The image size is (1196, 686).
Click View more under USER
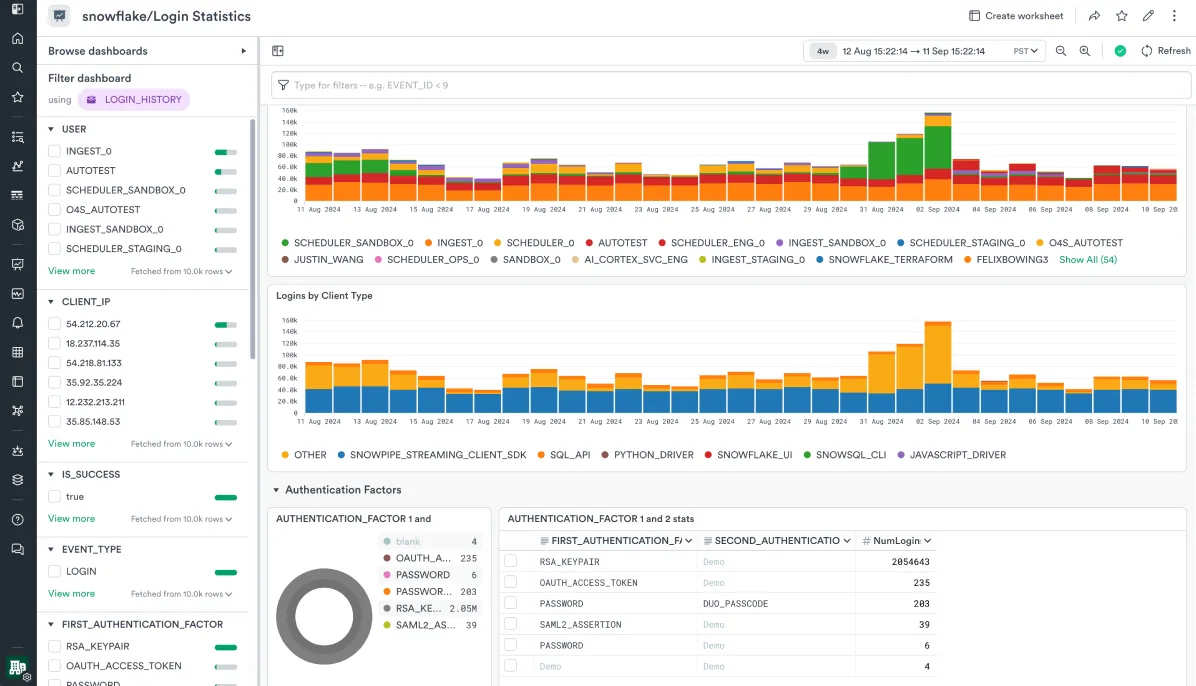(72, 271)
